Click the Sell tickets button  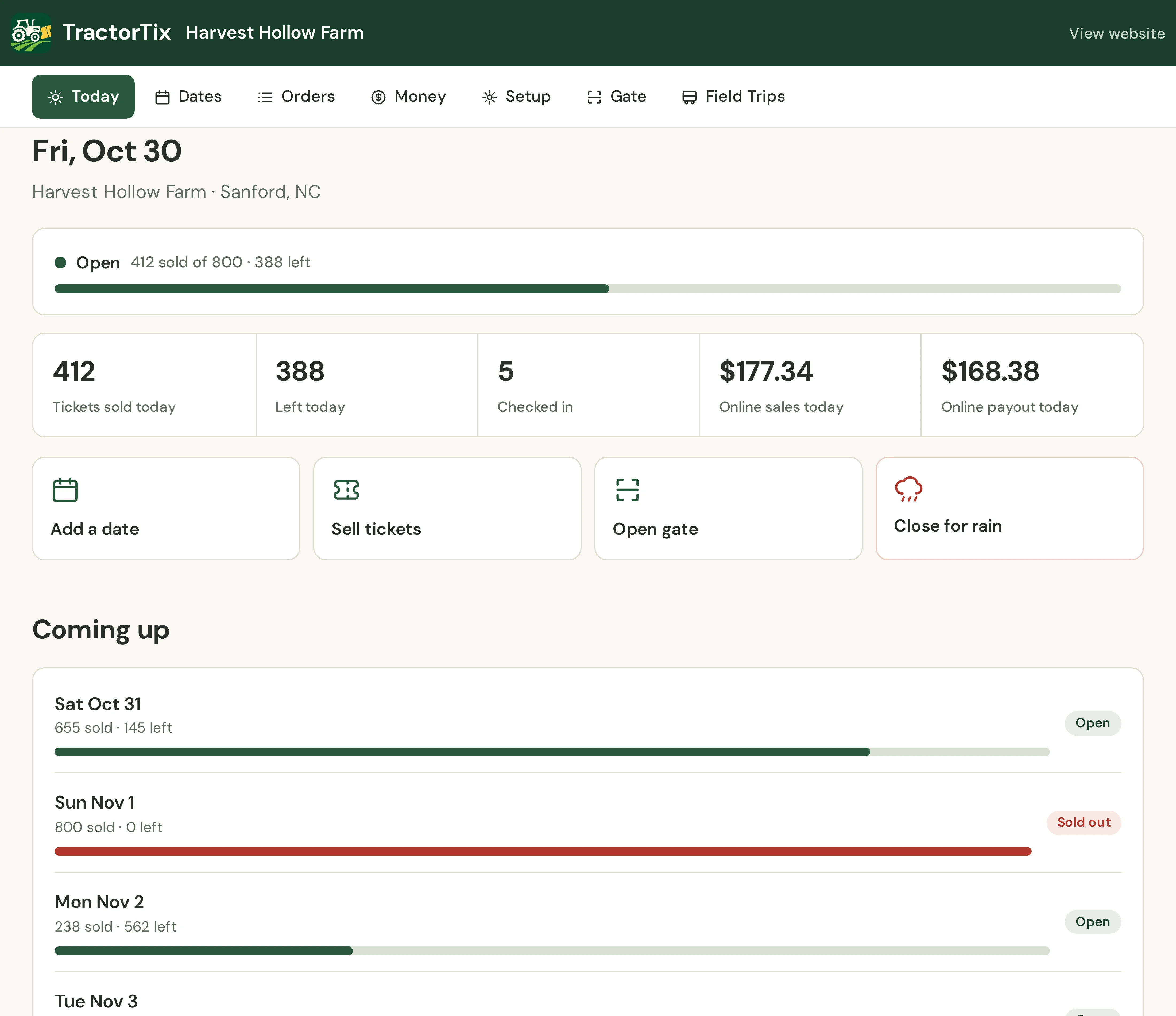(x=447, y=509)
